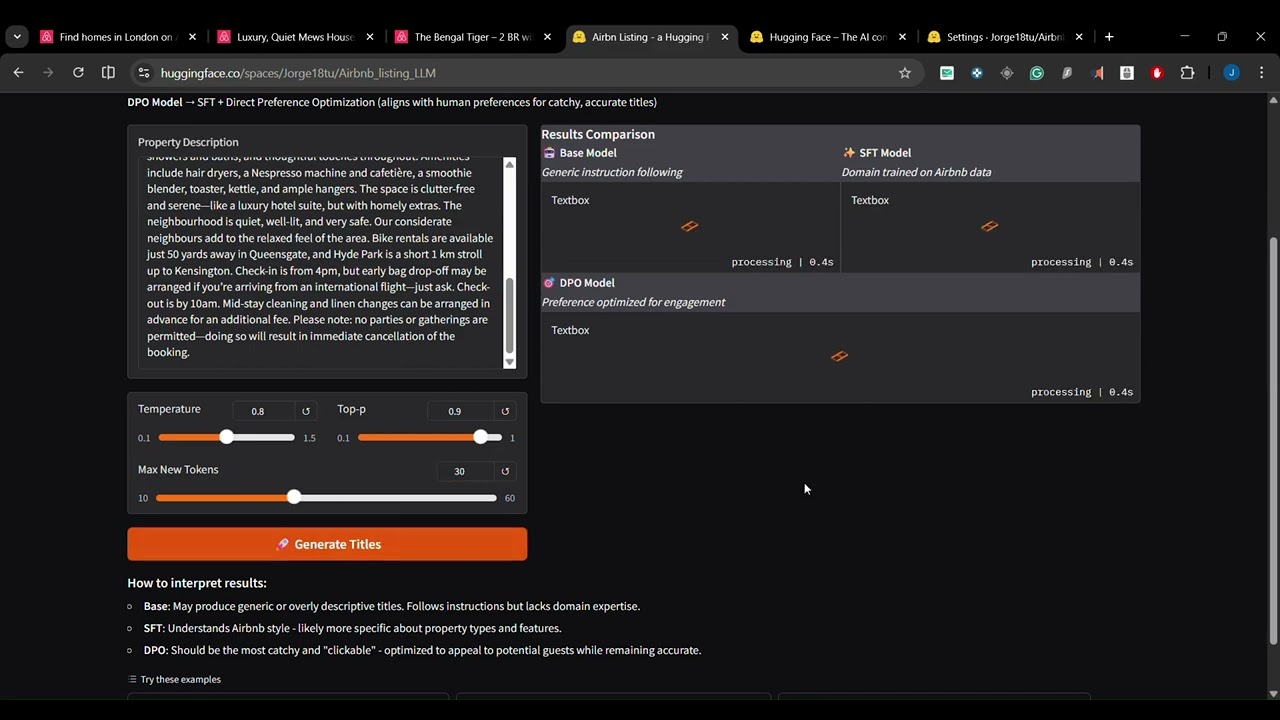Bookmark this page with the star
Image resolution: width=1280 pixels, height=720 pixels.
point(905,73)
